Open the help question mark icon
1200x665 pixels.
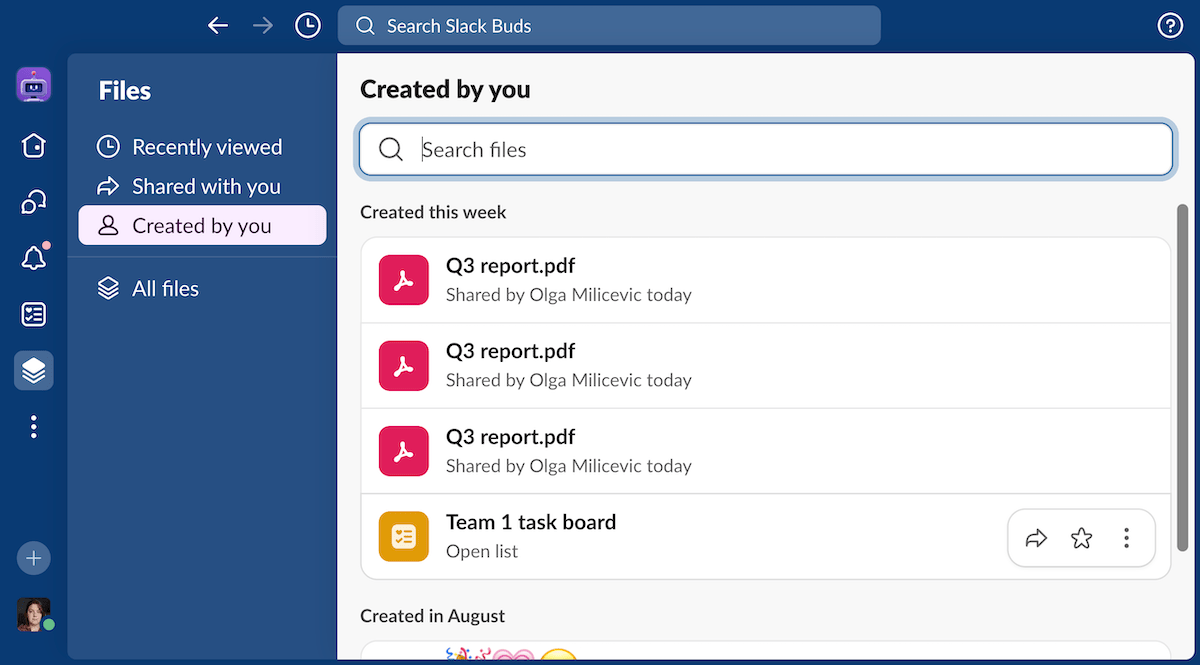tap(1170, 26)
